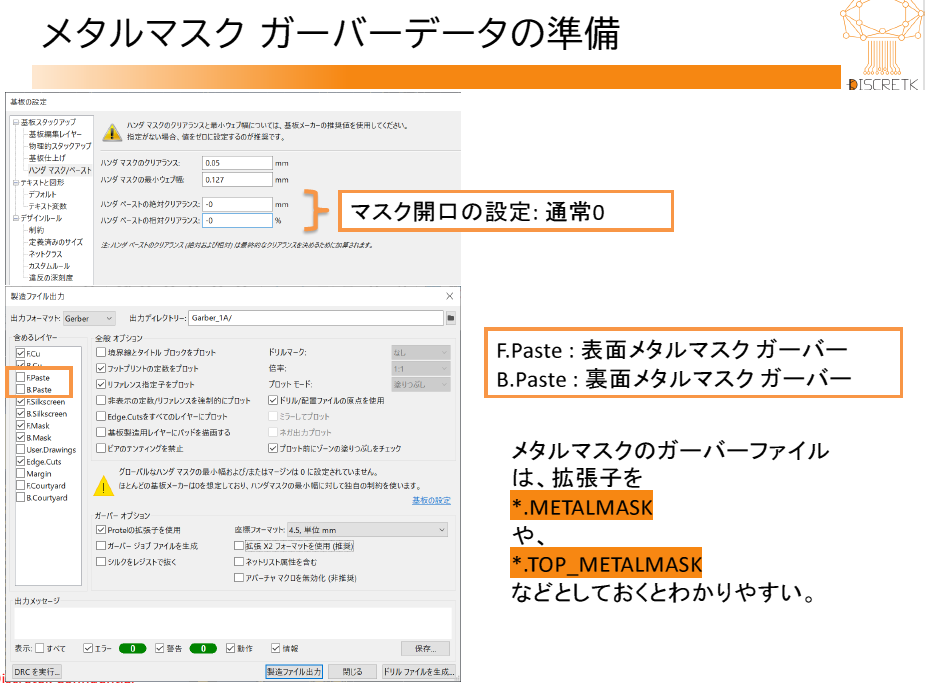The image size is (925, 683).
Task: Click the ドリル ファイルを生成 button
Action: click(419, 671)
